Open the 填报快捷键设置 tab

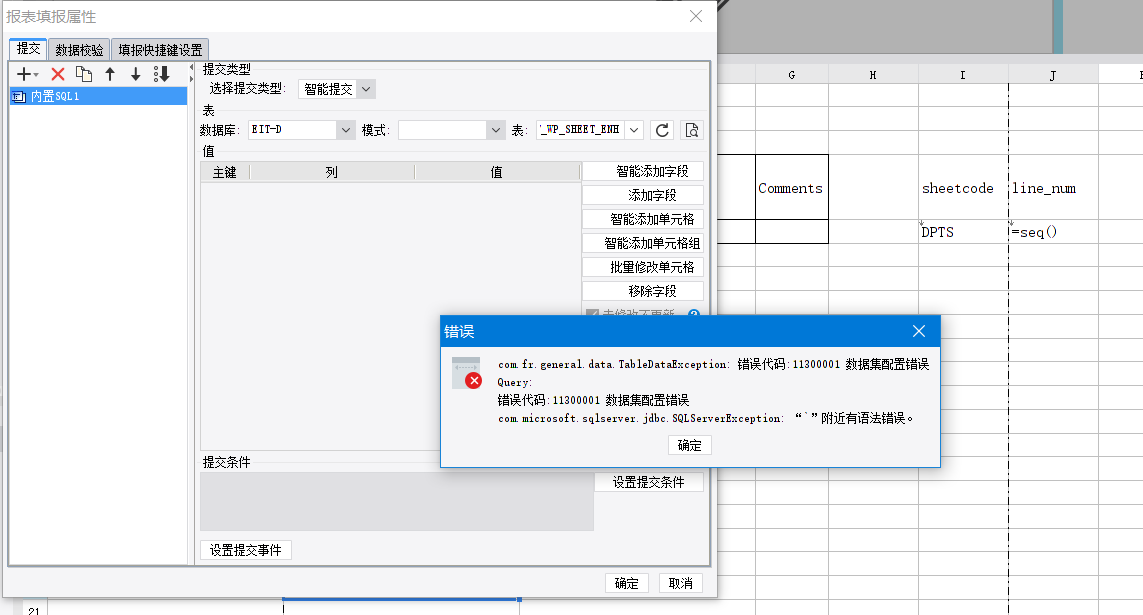pyautogui.click(x=160, y=50)
